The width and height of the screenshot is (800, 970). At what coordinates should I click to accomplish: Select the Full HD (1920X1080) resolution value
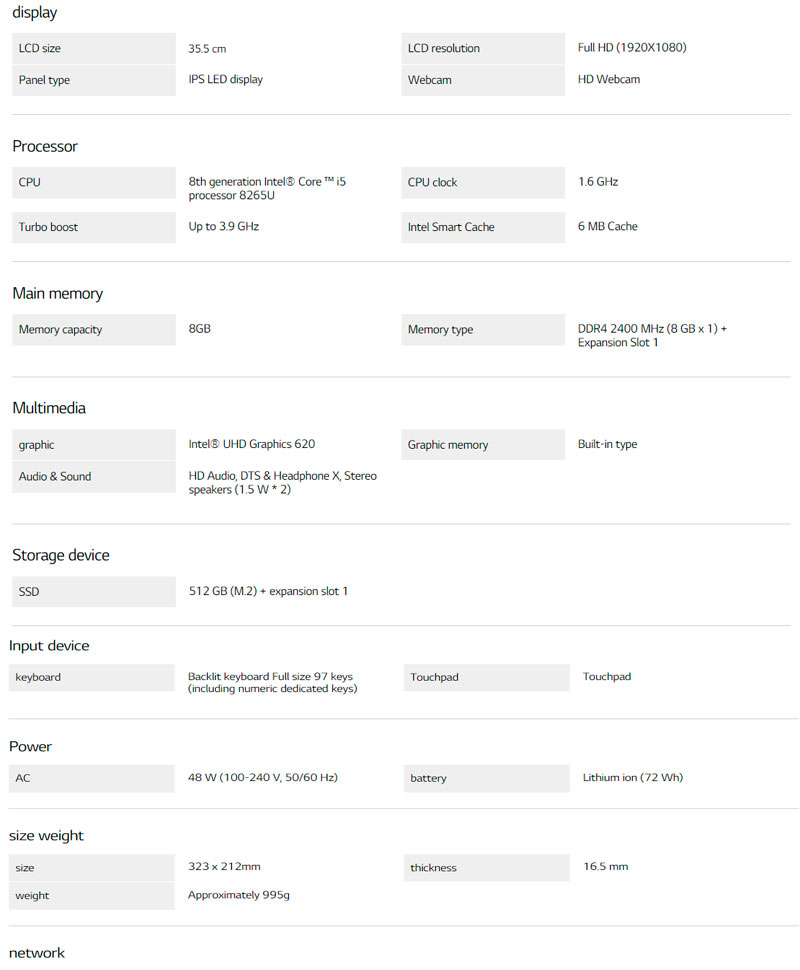632,47
